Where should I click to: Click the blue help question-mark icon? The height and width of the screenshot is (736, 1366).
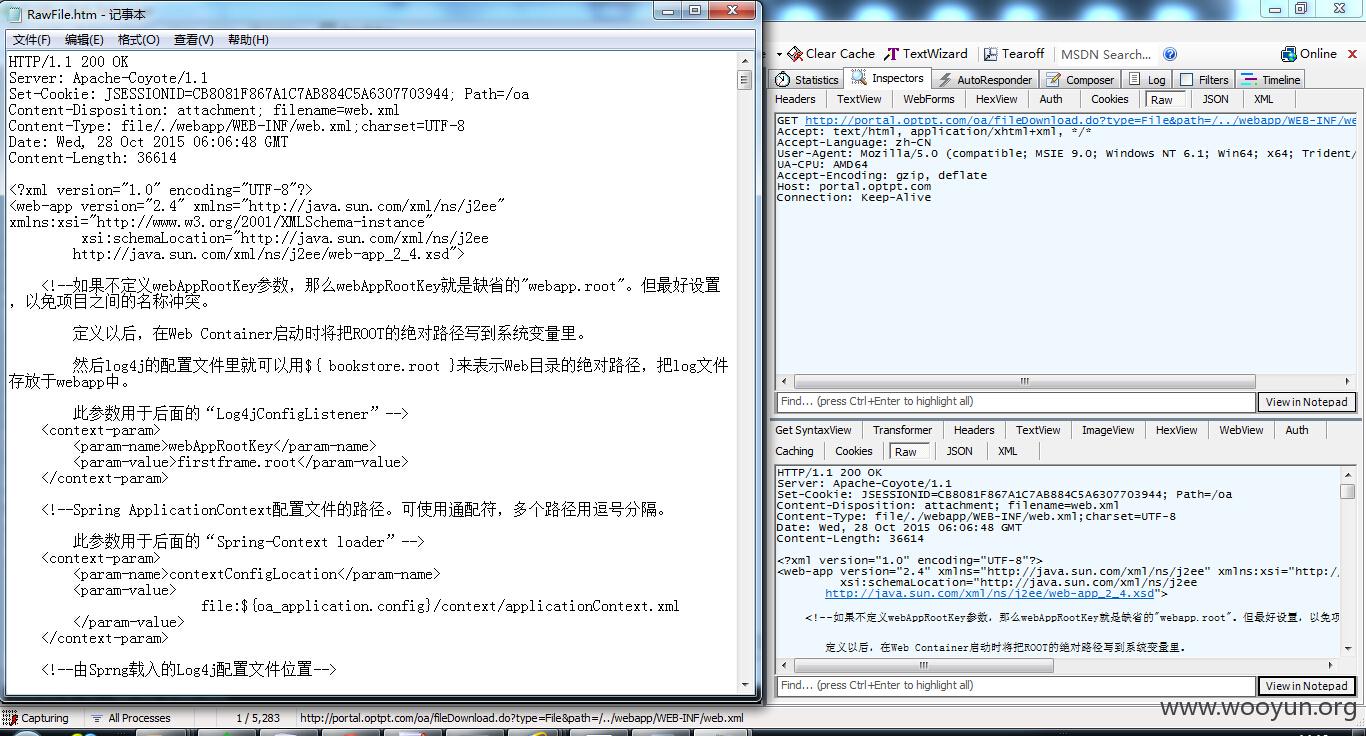click(x=1170, y=54)
